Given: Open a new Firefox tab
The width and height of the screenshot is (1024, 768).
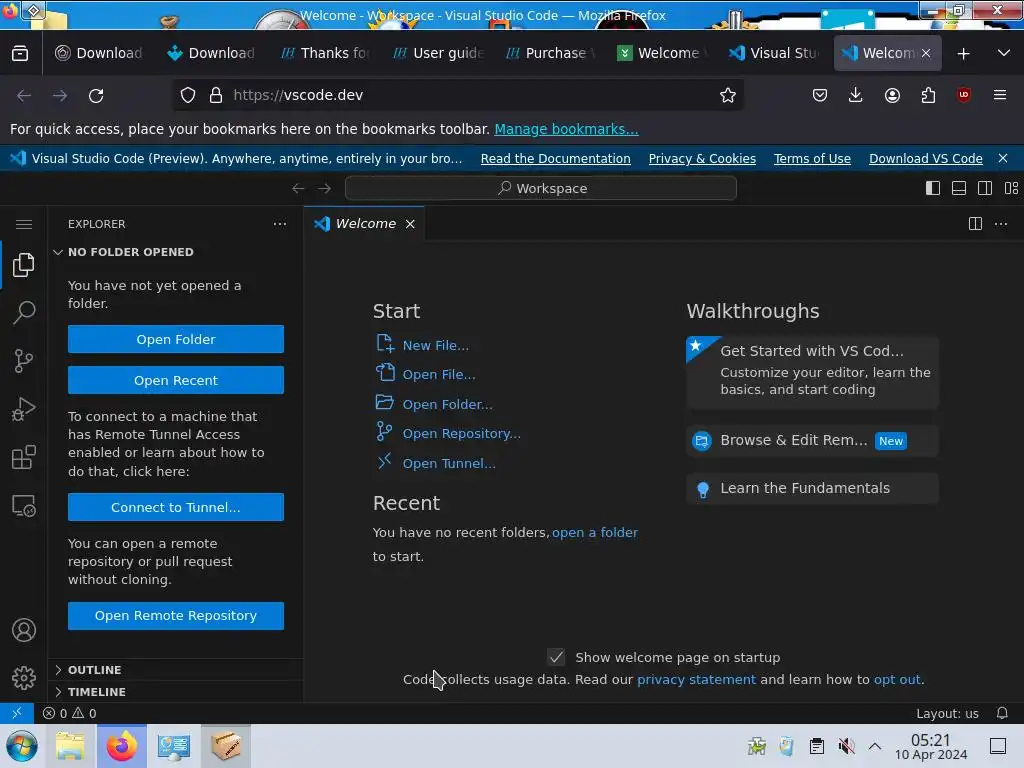Looking at the screenshot, I should tap(963, 54).
